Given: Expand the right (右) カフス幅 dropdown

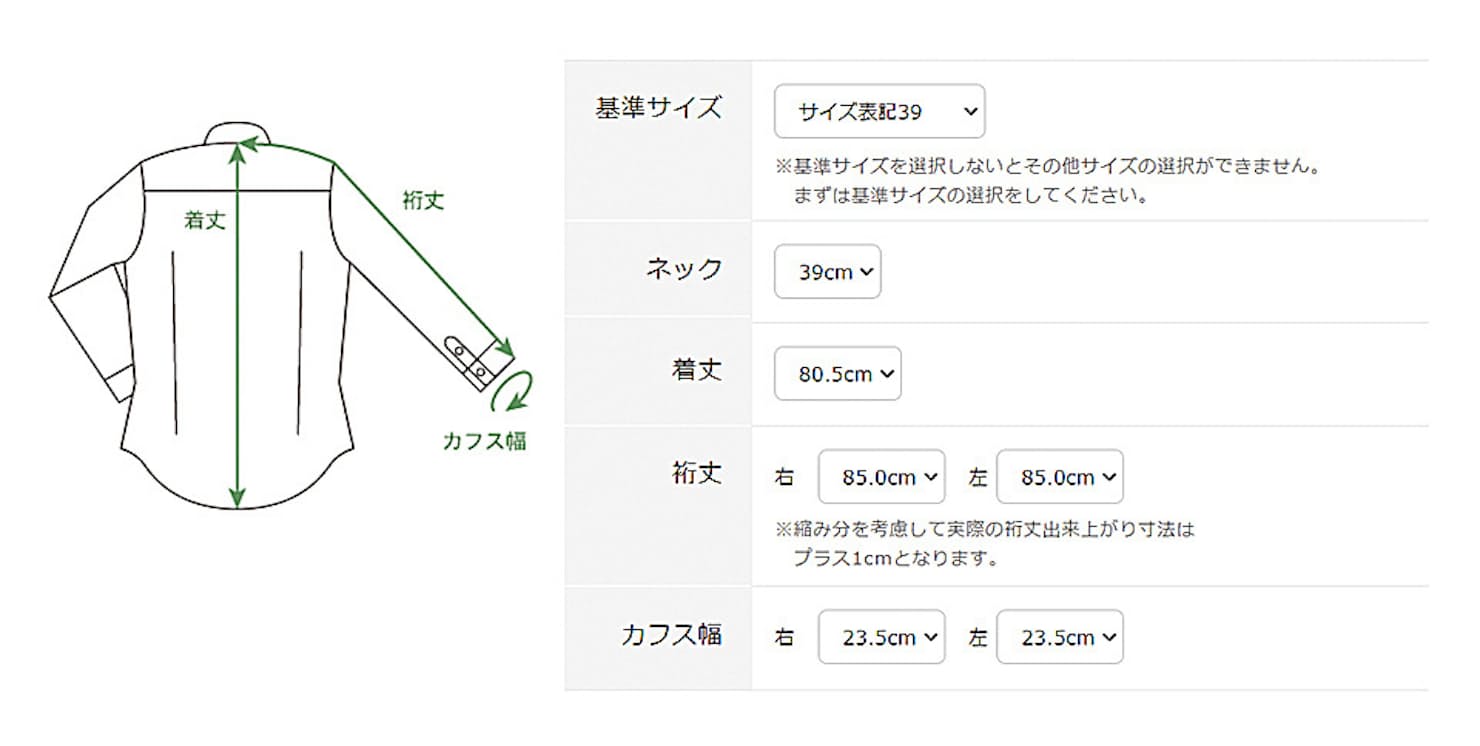Looking at the screenshot, I should (880, 637).
